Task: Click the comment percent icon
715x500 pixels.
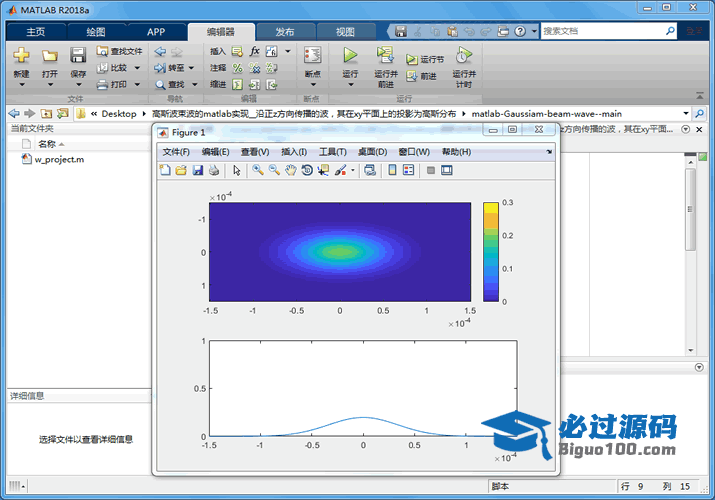Action: [237, 68]
